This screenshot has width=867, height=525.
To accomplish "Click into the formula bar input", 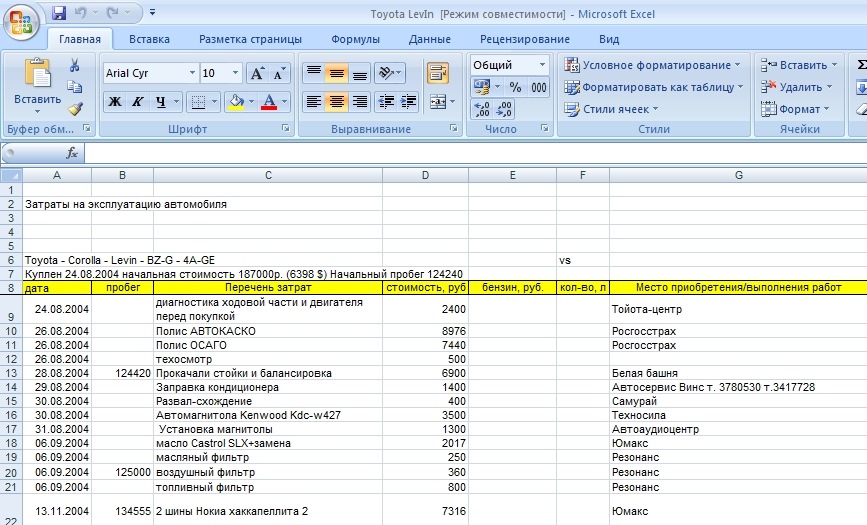I will (476, 153).
